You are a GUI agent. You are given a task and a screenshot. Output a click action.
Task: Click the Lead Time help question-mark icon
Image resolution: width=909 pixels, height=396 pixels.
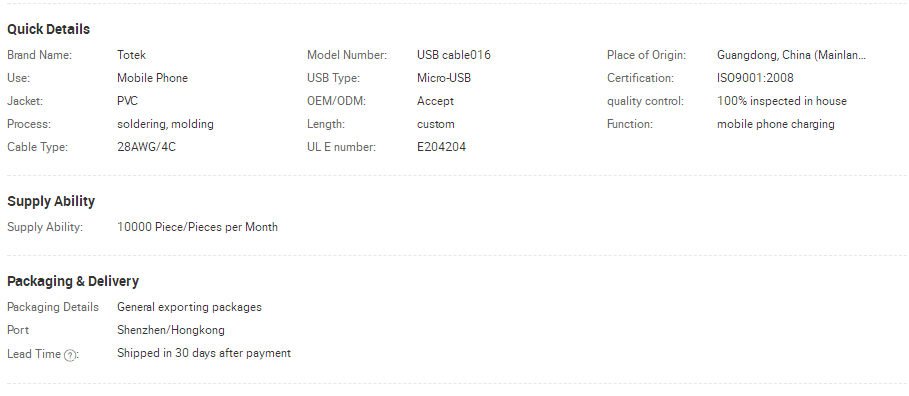(x=70, y=355)
